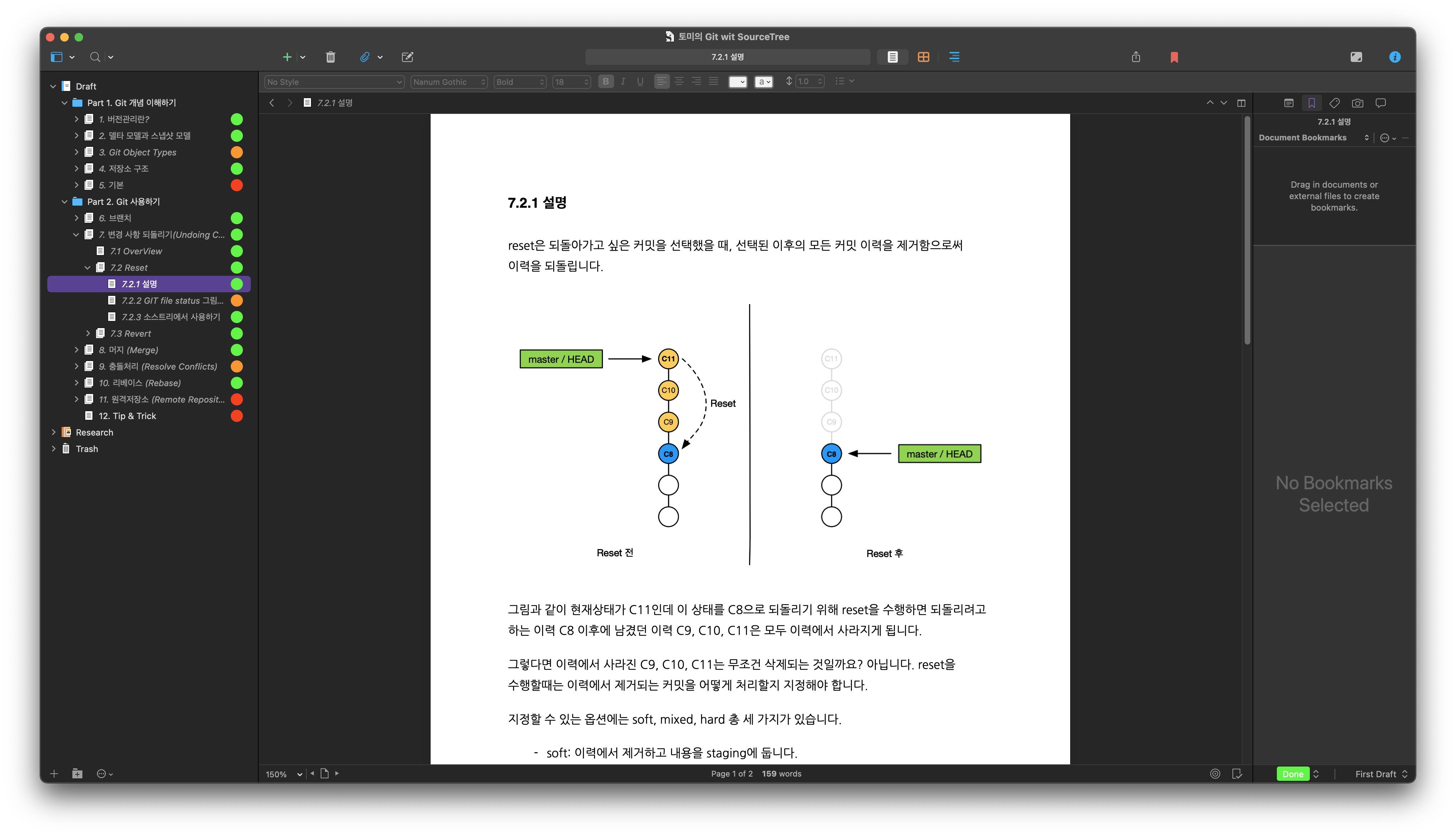Open the Nanum Gothic font dropdown
This screenshot has width=1456, height=836.
450,82
